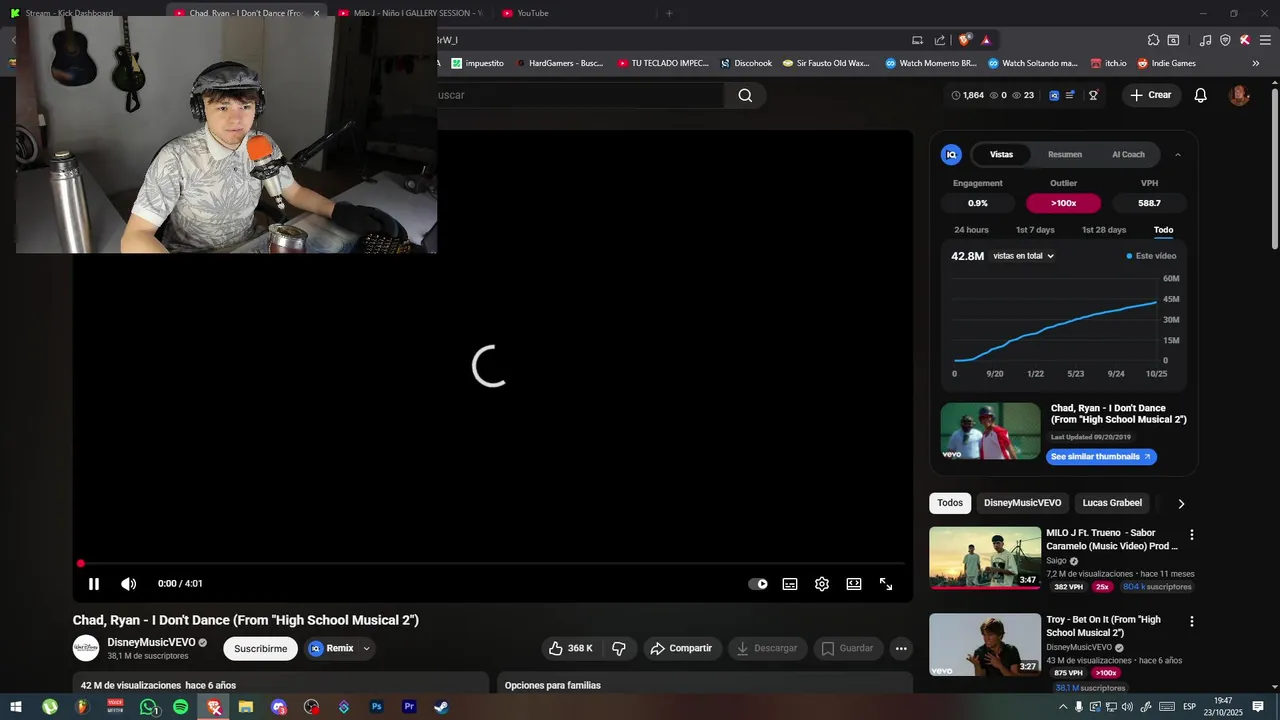Open Spotify from the taskbar
This screenshot has height=720, width=1280.
pos(180,707)
